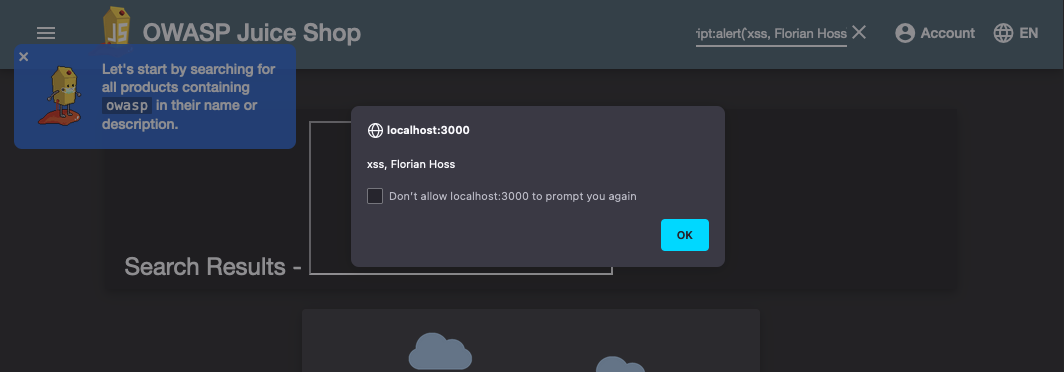Image resolution: width=1064 pixels, height=372 pixels.
Task: Click "Don't allow localhost:3000 to prompt" label
Action: click(x=512, y=196)
